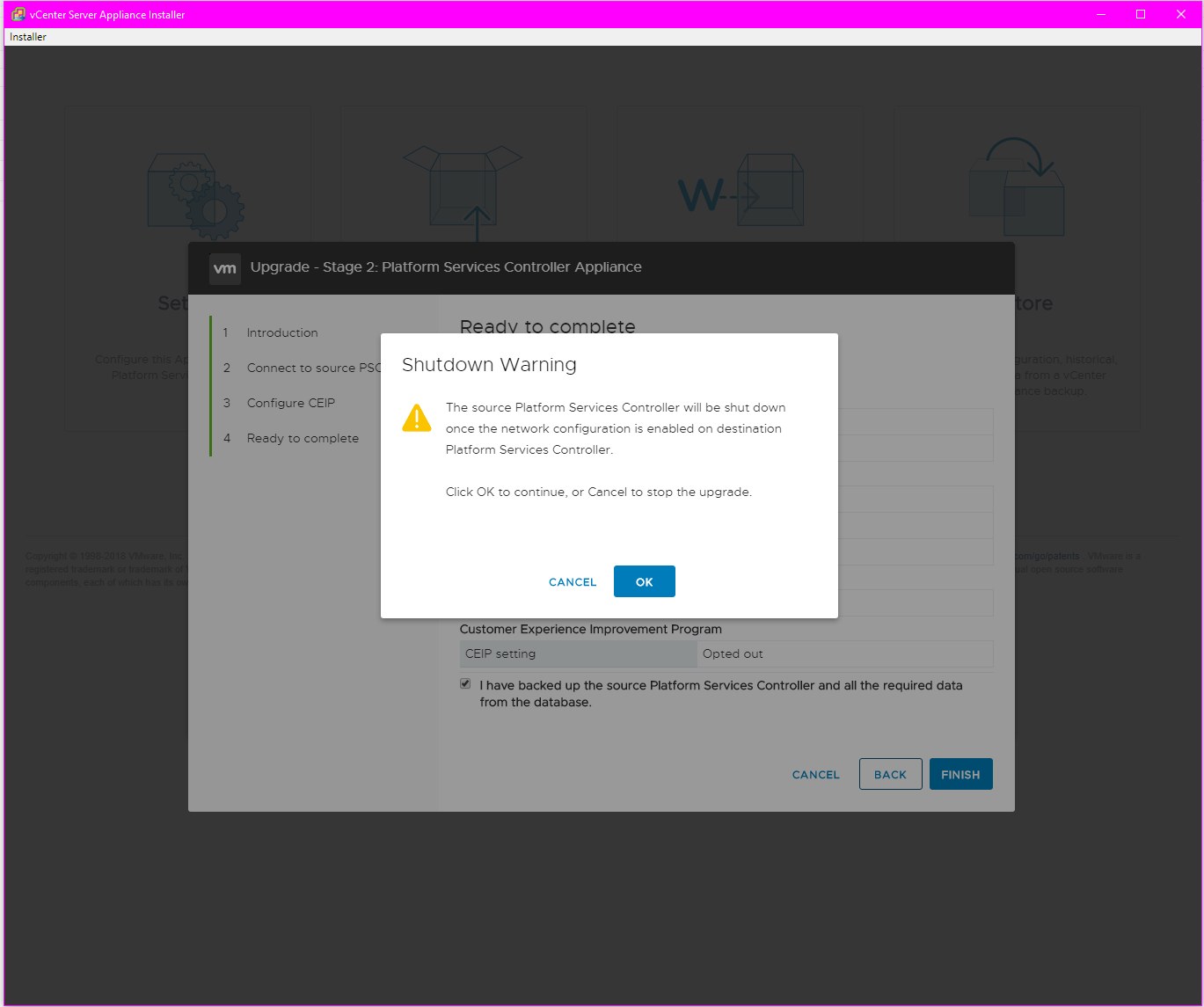Click the Shutdown Warning heading text
This screenshot has height=1007, width=1204.
coord(489,365)
